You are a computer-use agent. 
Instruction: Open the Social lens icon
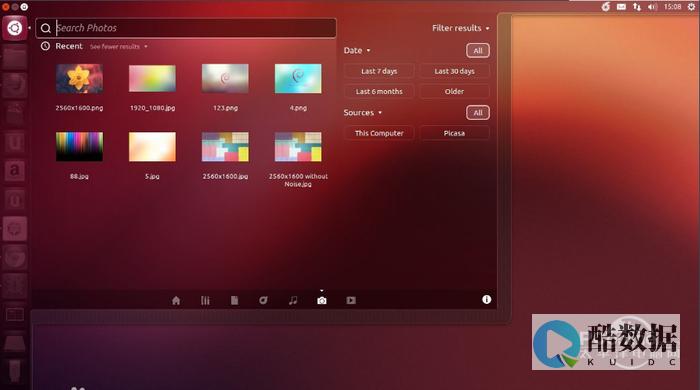[263, 300]
